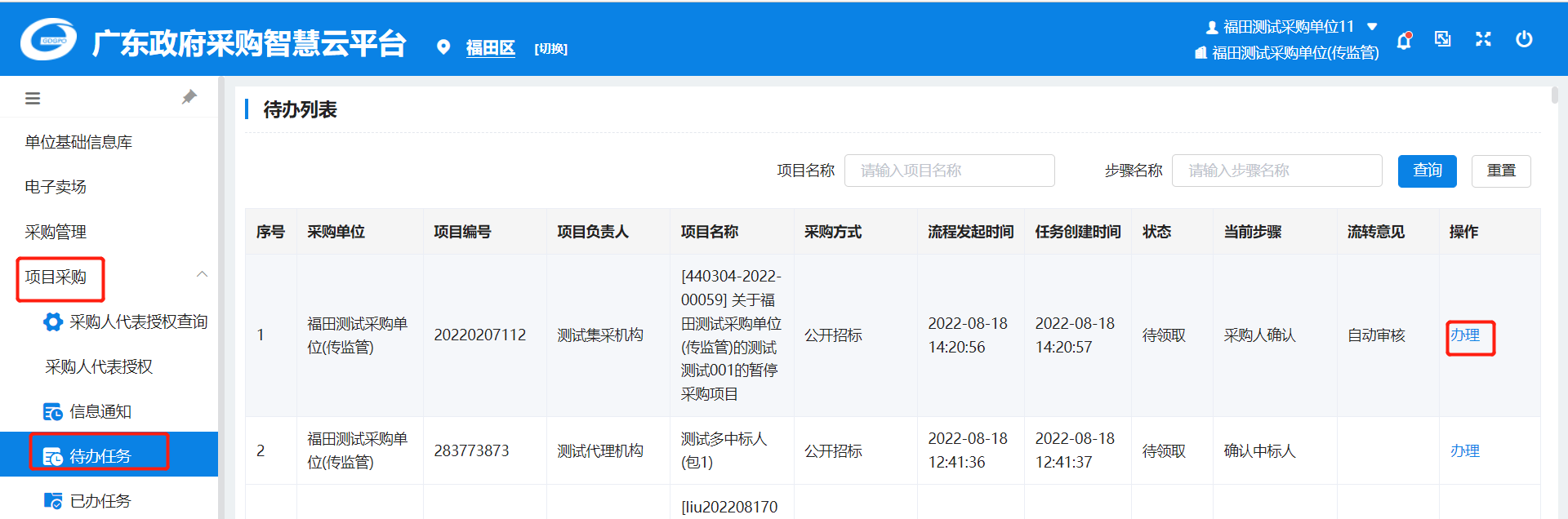Open 单位基础信息库 in the sidebar

pos(78,142)
